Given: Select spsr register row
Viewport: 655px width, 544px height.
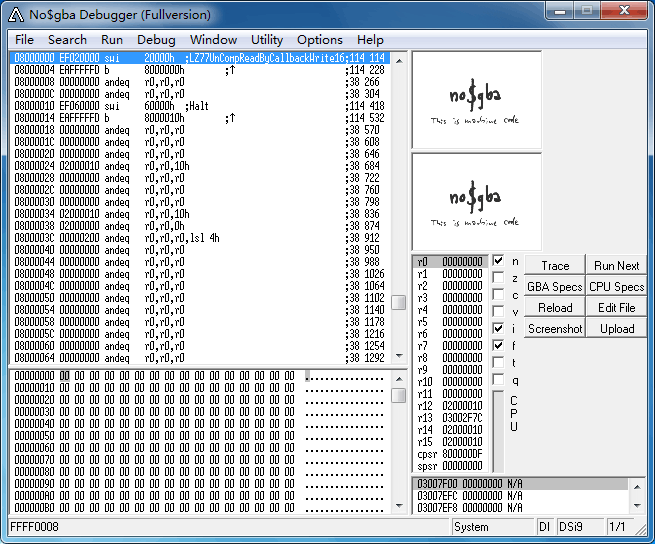Looking at the screenshot, I should click(x=450, y=465).
